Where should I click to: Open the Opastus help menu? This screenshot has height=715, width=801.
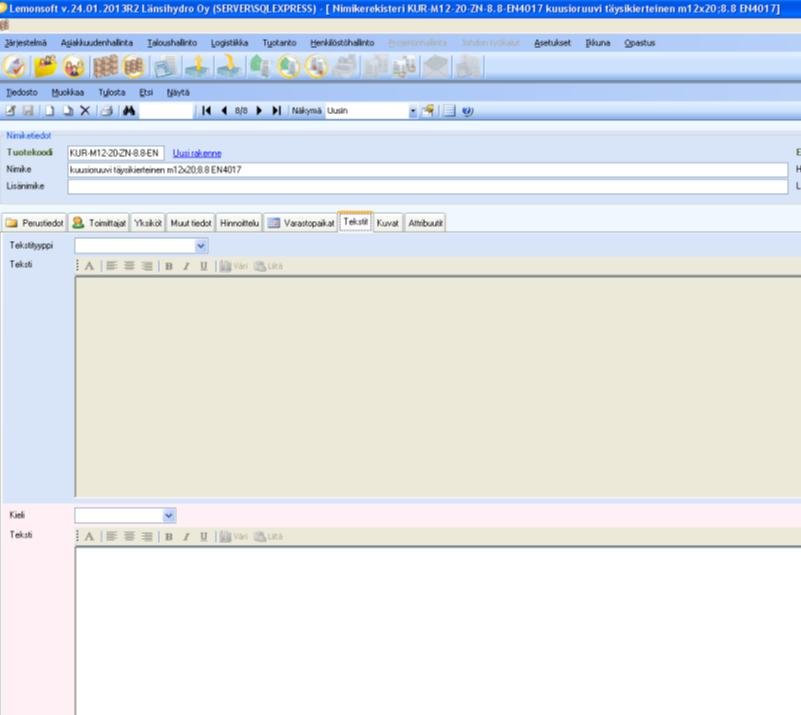(x=640, y=43)
